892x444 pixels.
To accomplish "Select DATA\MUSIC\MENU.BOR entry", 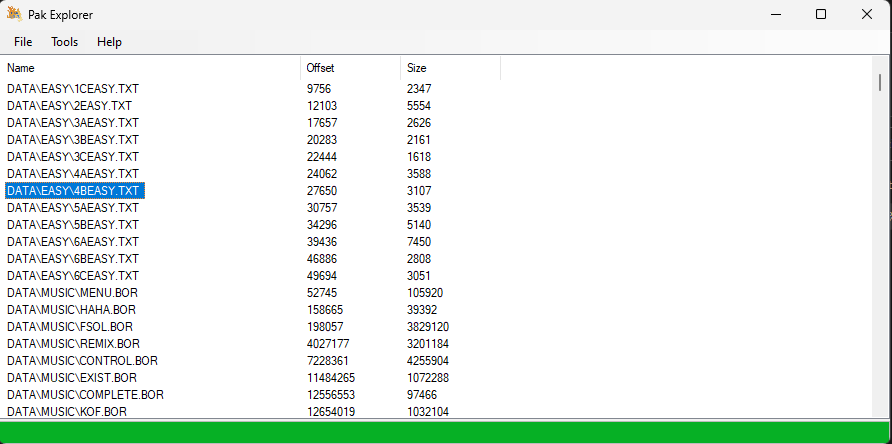I will pos(72,293).
